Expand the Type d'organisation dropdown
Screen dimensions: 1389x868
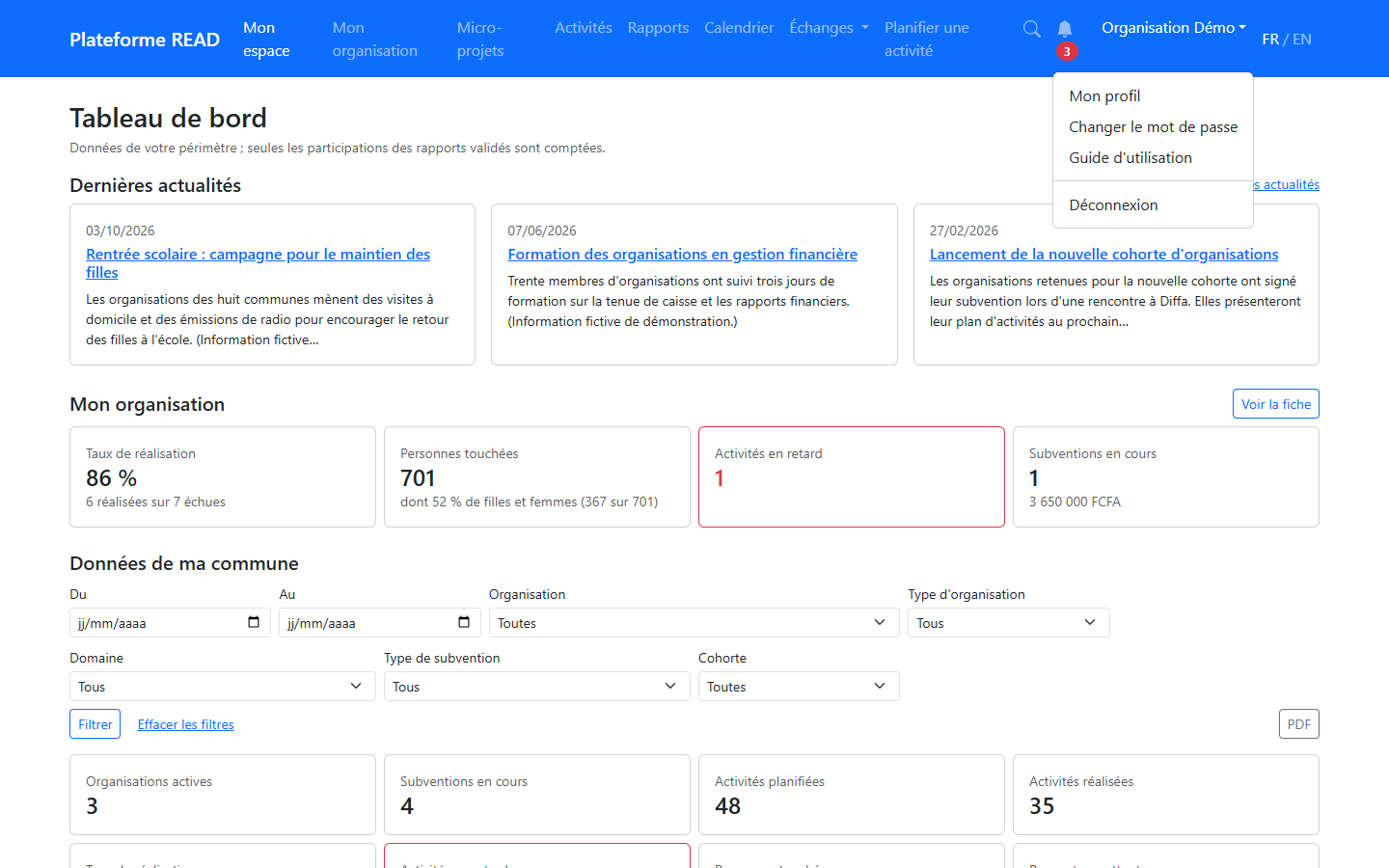click(1009, 623)
